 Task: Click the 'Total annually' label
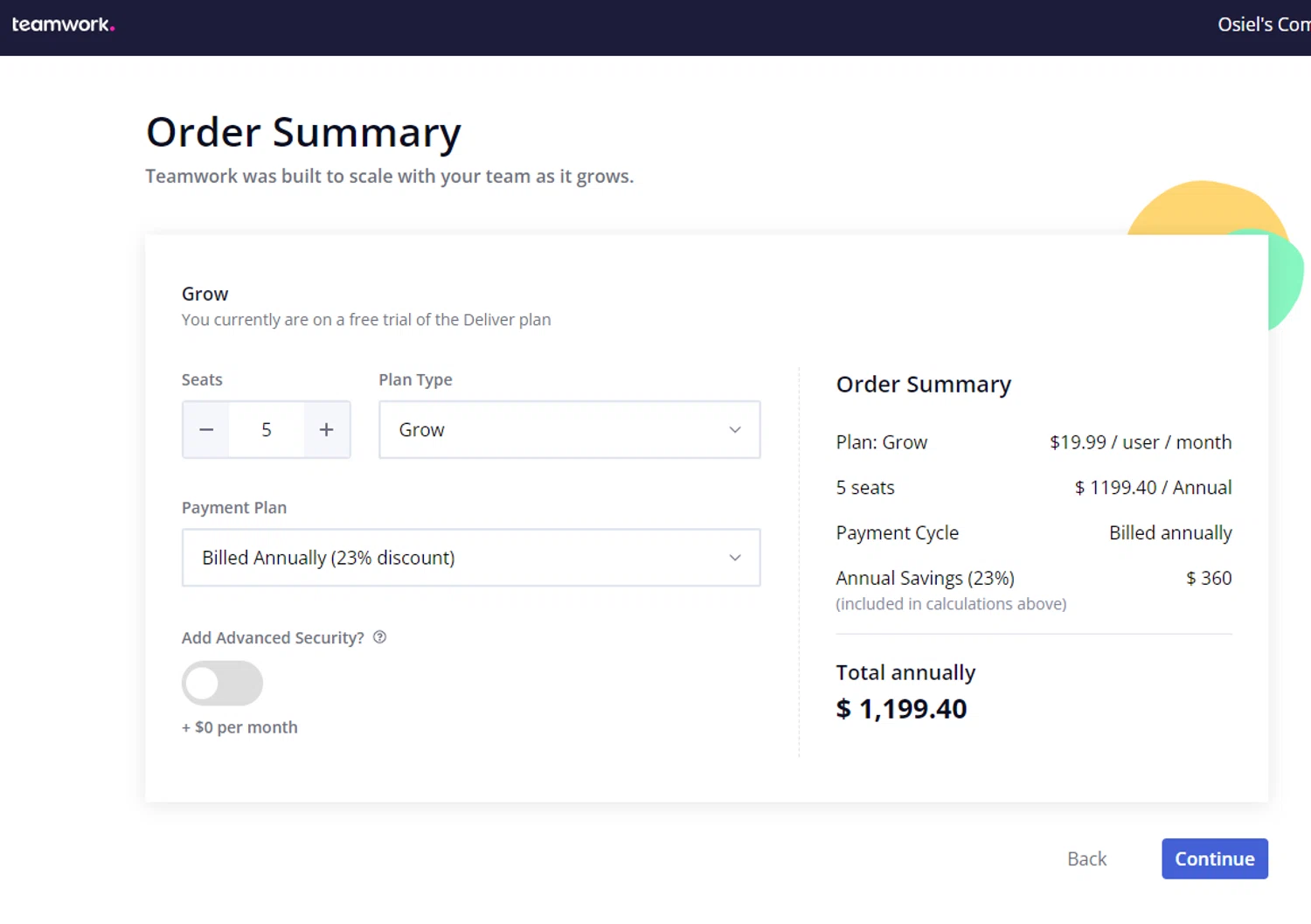click(905, 673)
